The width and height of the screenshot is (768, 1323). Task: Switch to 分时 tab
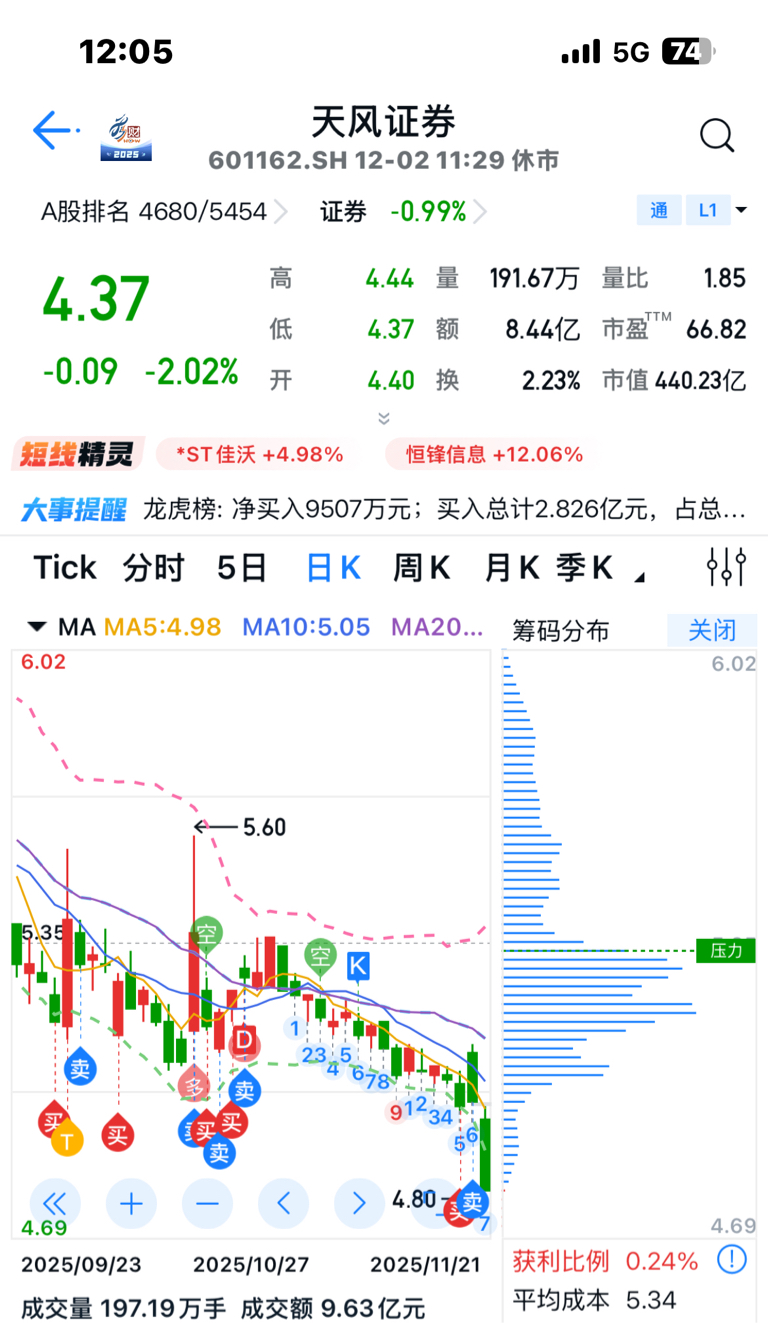point(154,568)
